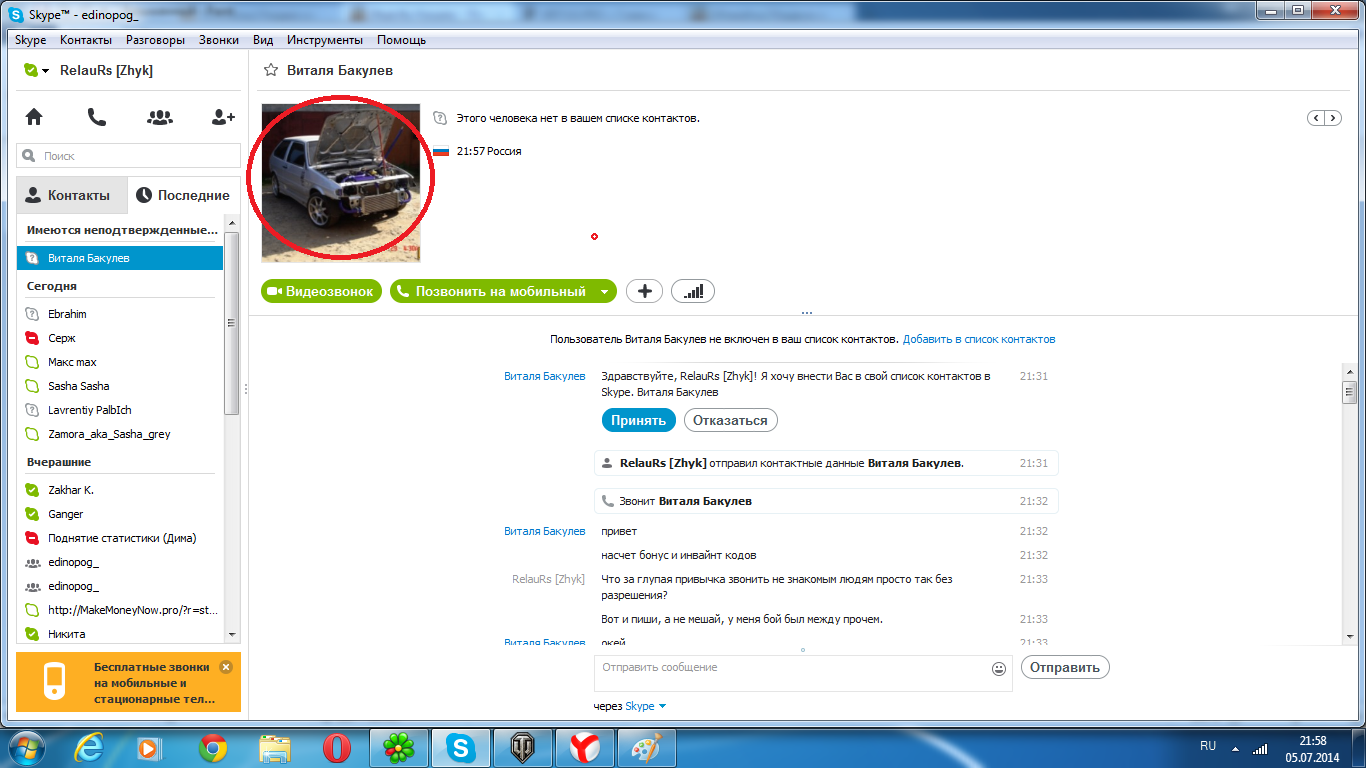Open conversation with Ganger

[120, 514]
